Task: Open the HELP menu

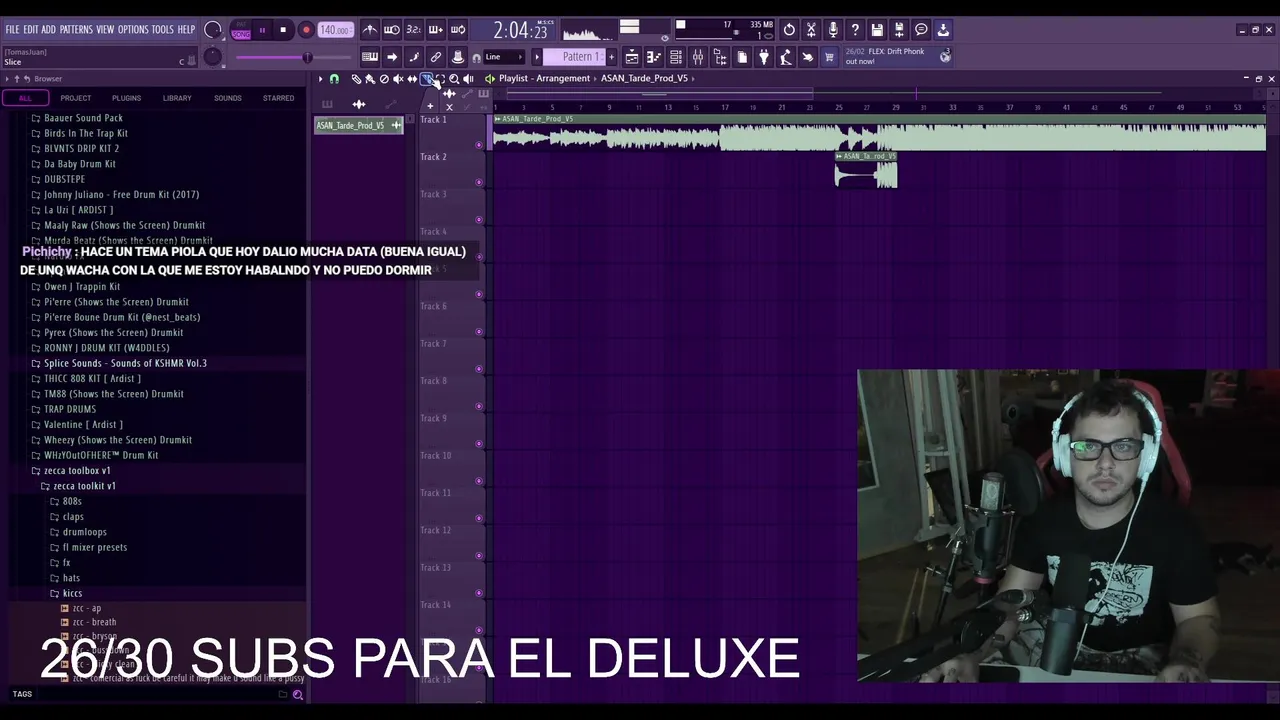Action: [x=187, y=29]
